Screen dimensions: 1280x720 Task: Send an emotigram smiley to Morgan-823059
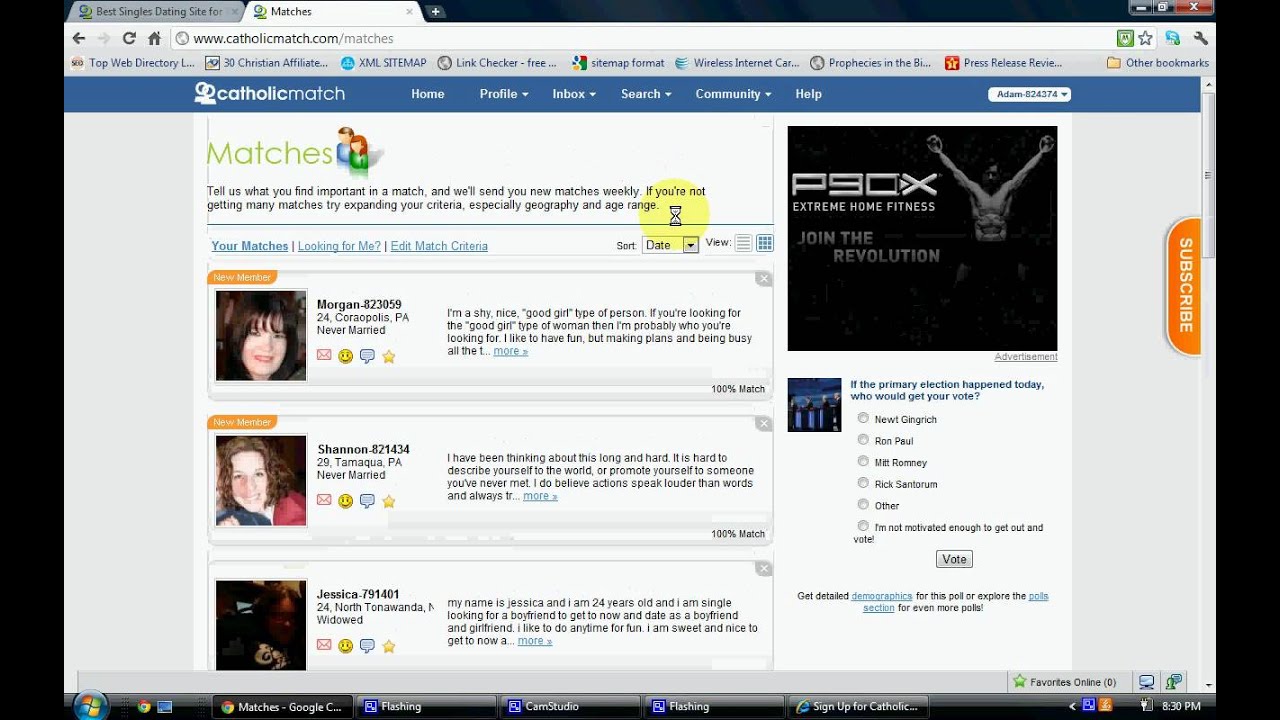tap(345, 356)
